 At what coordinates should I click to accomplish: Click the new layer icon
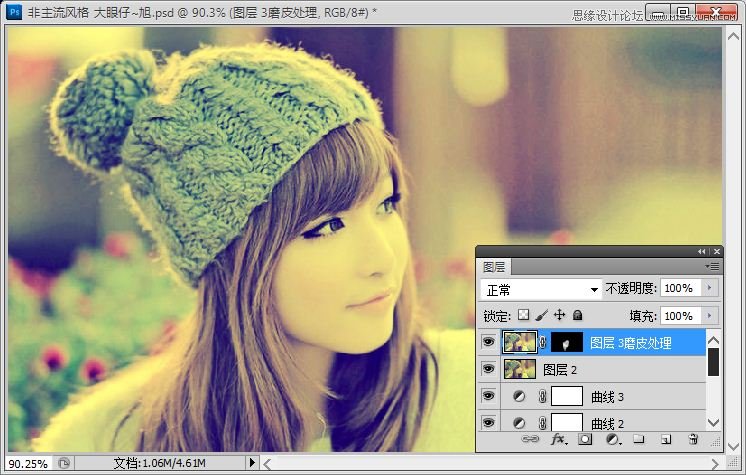[x=665, y=439]
